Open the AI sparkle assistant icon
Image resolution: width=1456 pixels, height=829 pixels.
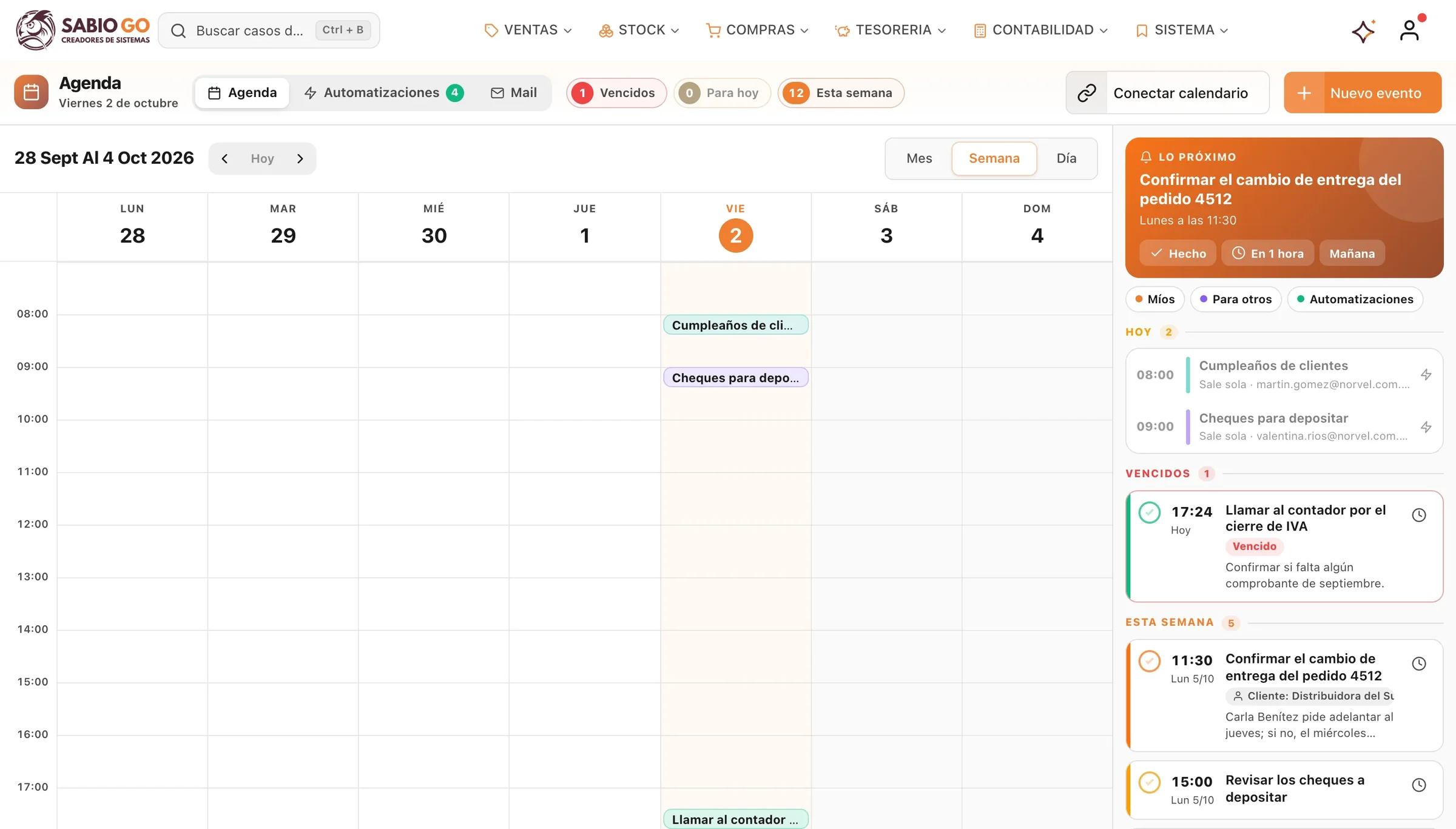(1363, 30)
